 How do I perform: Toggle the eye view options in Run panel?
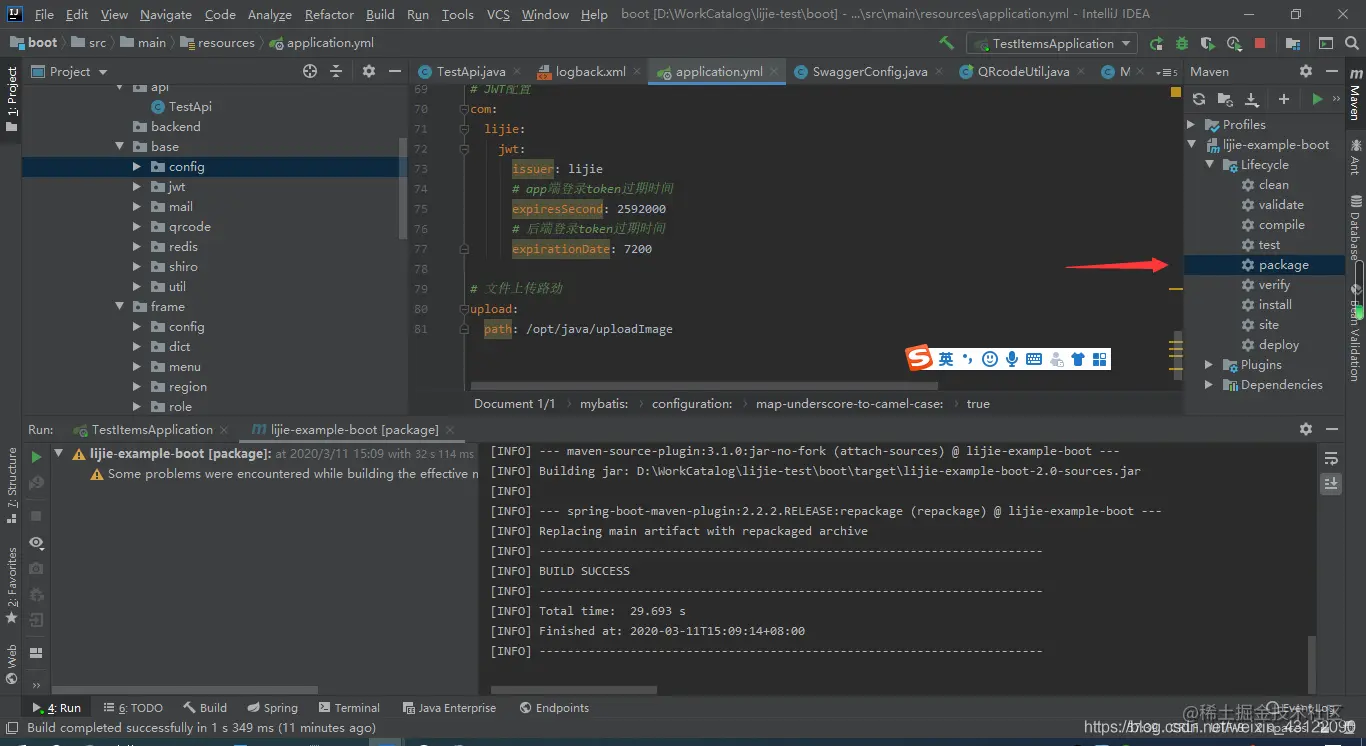pos(37,542)
